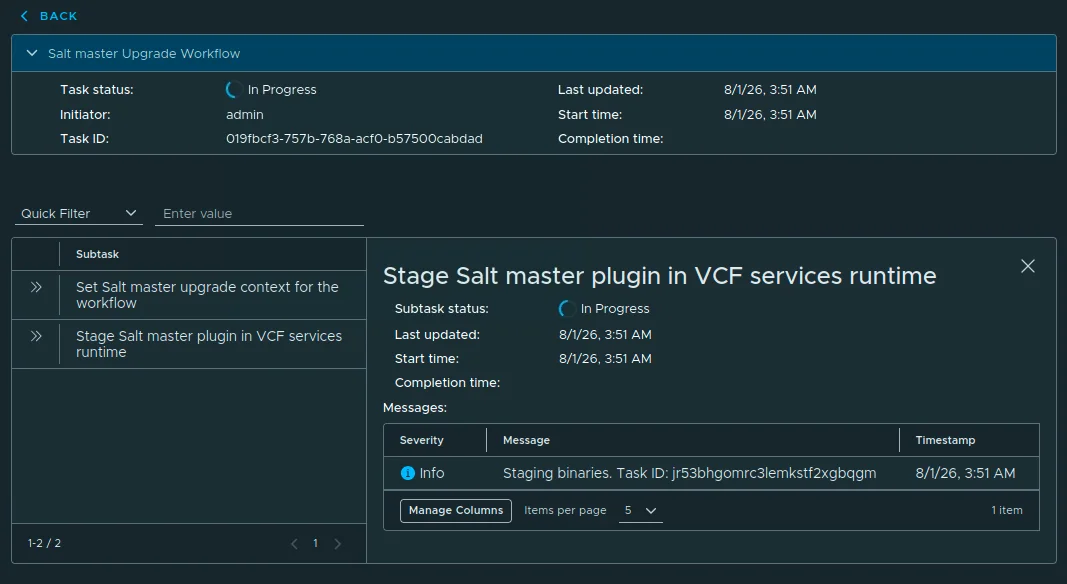1067x584 pixels.
Task: Click the 'Staging binaries. Task ID' message text
Action: point(689,473)
